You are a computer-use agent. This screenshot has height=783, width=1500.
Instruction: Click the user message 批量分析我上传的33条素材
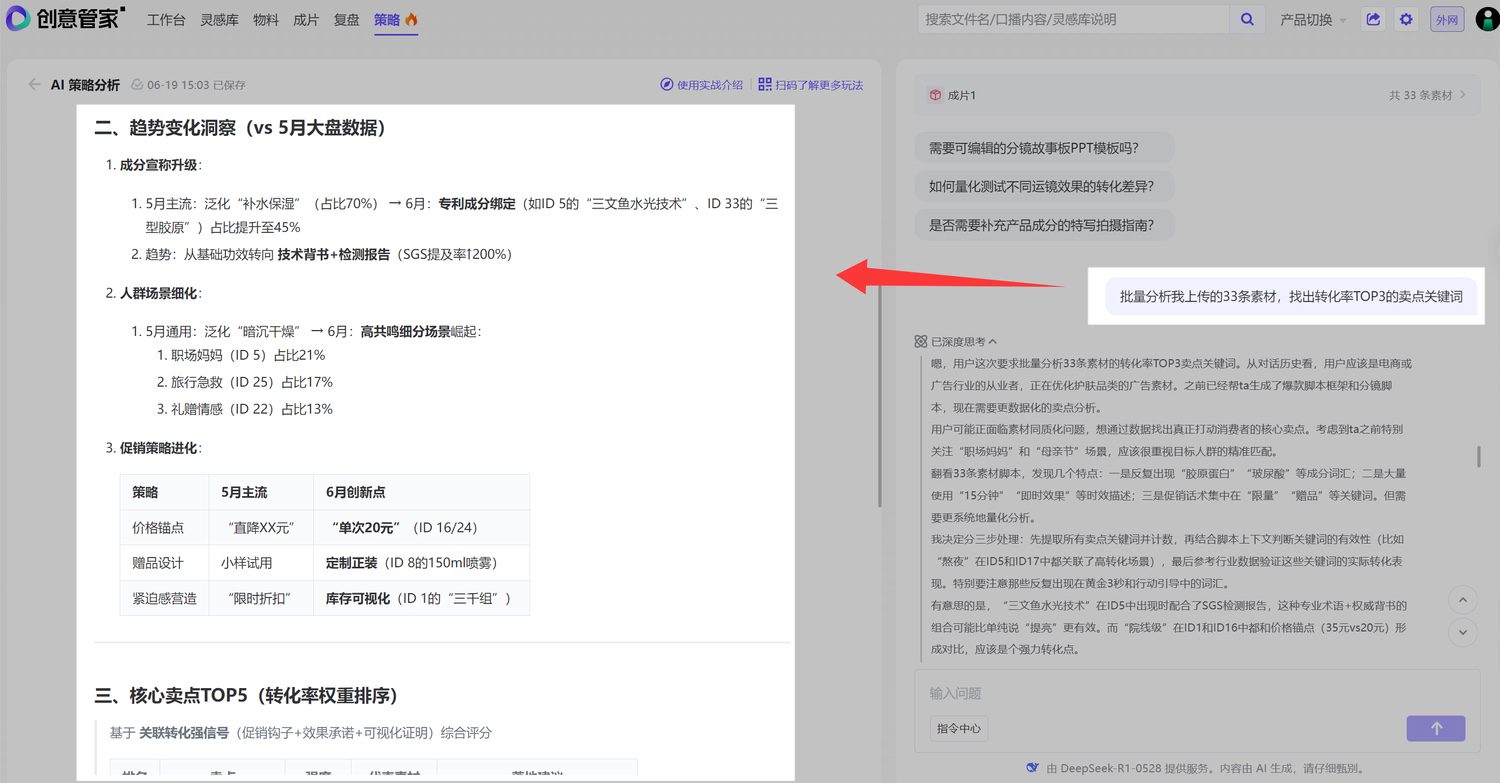click(1291, 296)
